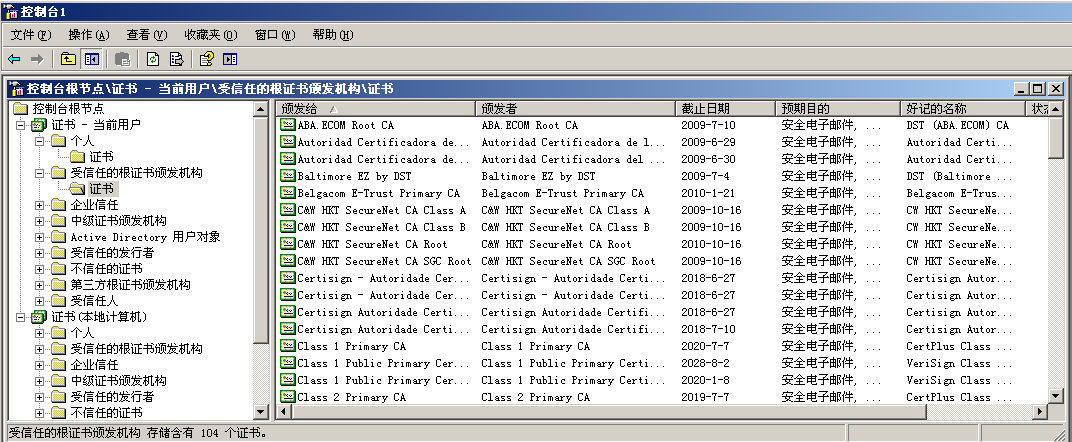Collapse the 个人 node under current user
Screen dimensions: 1072x442
pyautogui.click(x=40, y=141)
